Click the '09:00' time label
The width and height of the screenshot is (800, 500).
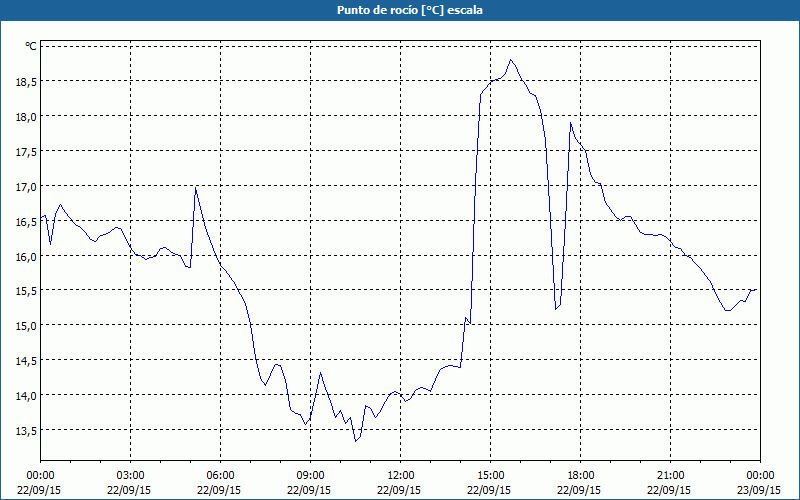310,476
